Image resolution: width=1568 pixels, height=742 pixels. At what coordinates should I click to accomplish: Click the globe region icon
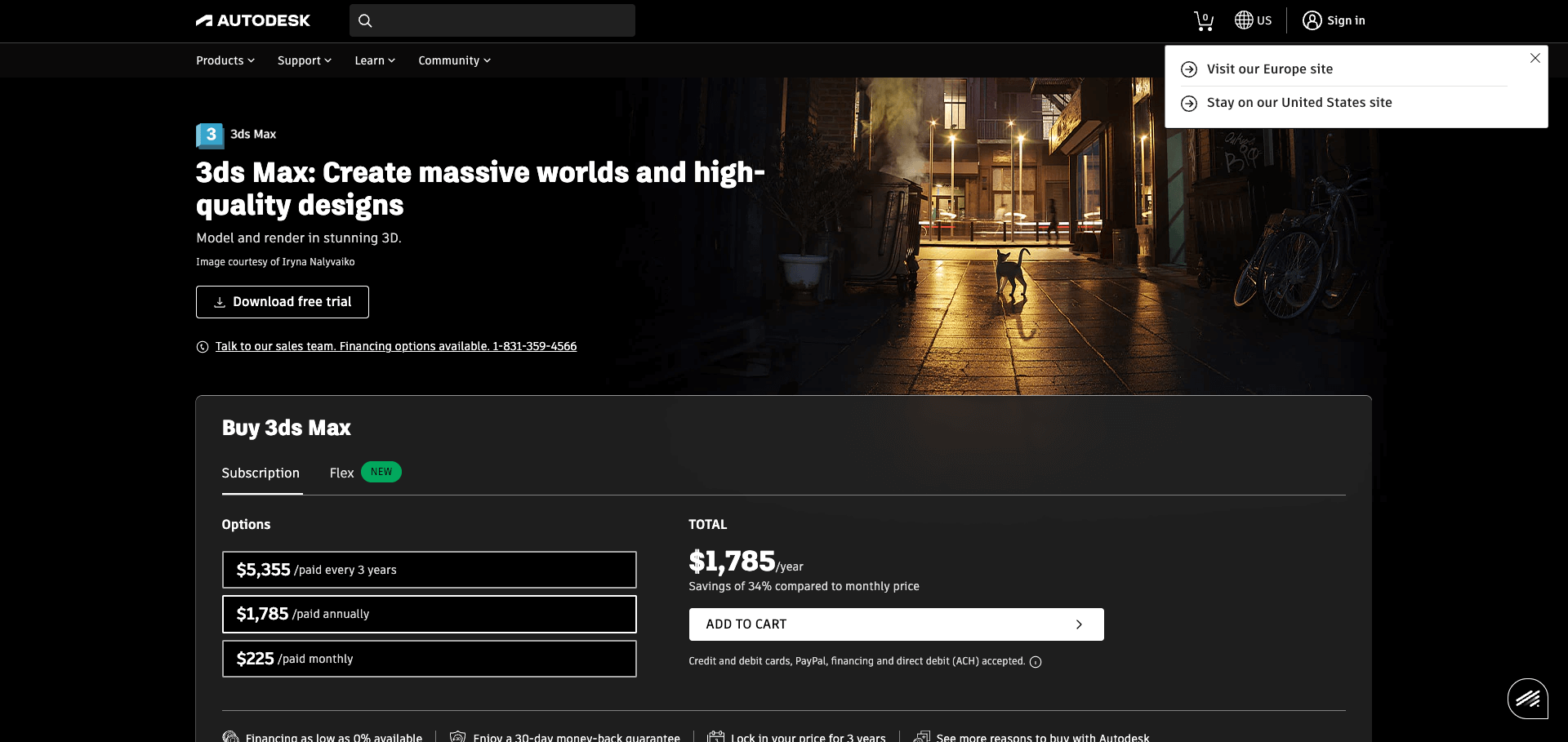(1244, 20)
